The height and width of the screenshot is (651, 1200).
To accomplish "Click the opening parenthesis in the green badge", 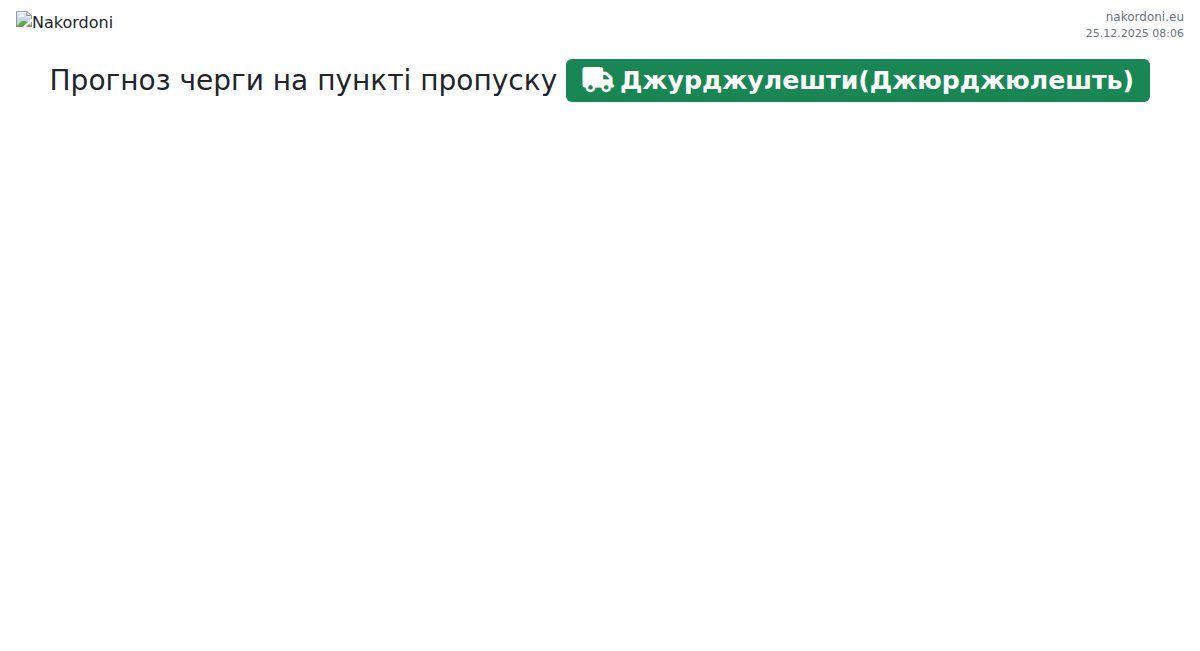I will point(863,80).
